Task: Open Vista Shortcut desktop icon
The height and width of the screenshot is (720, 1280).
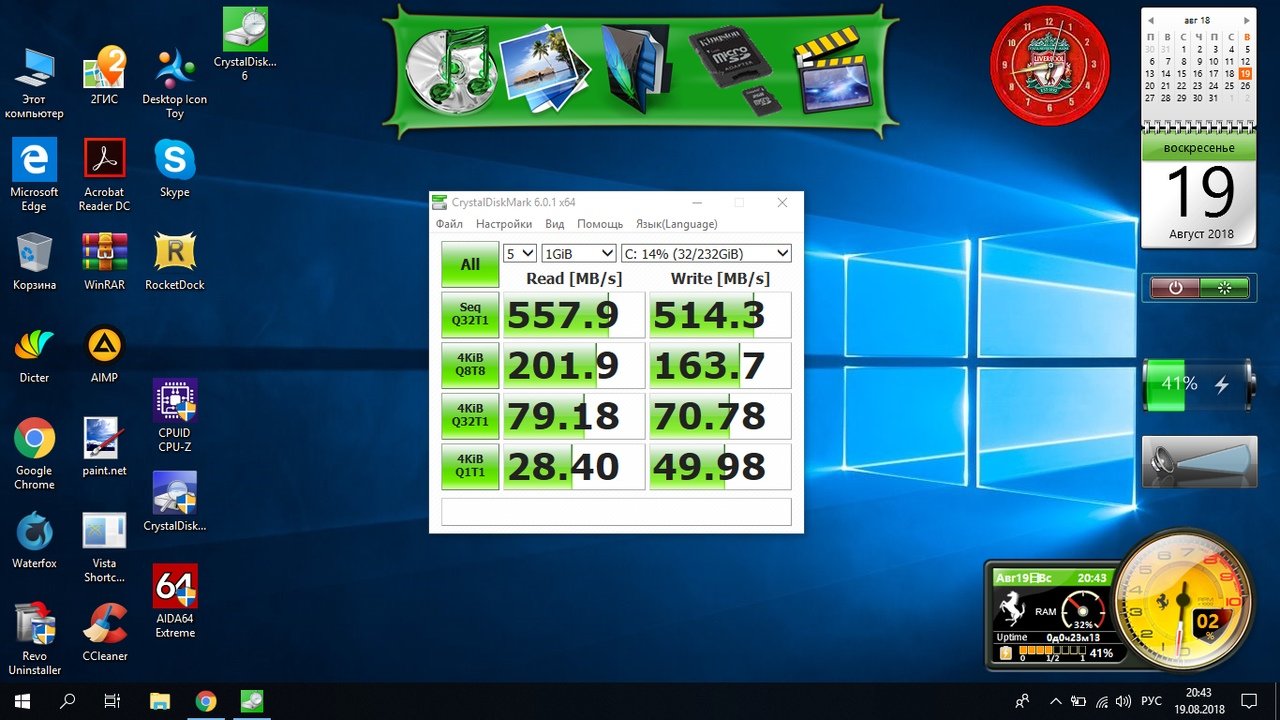Action: [104, 547]
